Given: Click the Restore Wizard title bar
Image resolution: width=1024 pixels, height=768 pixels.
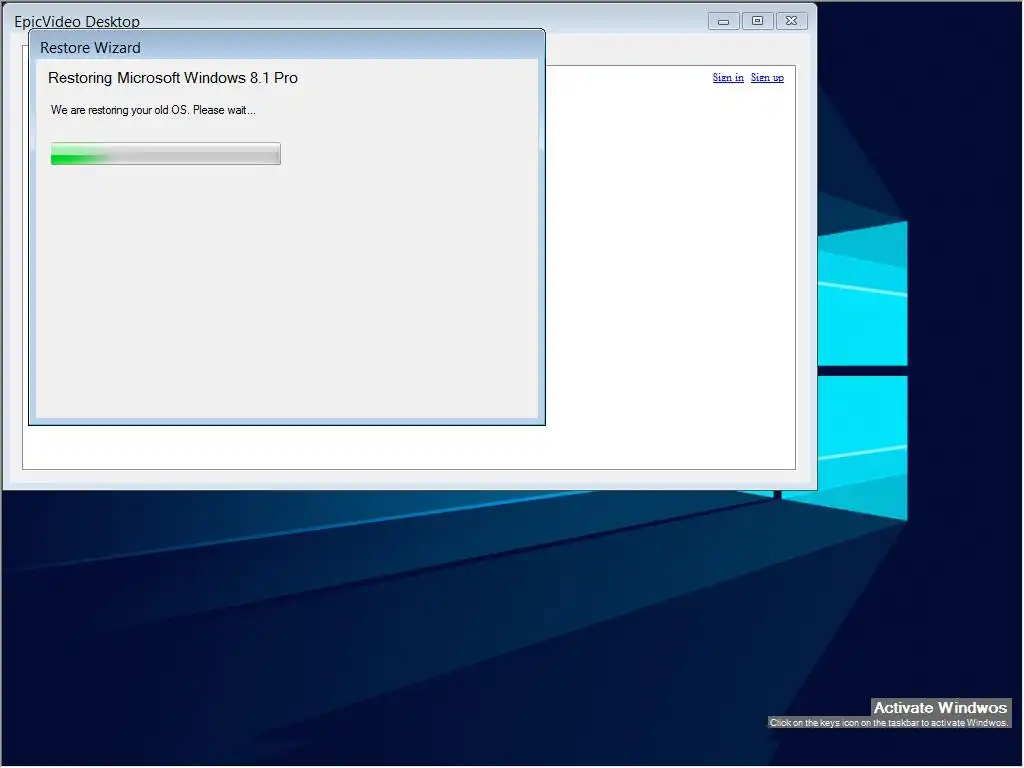Looking at the screenshot, I should click(287, 47).
